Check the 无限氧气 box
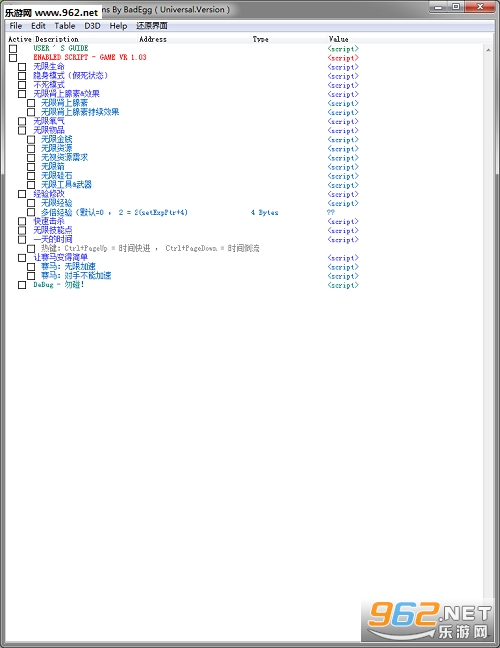 [x=22, y=122]
